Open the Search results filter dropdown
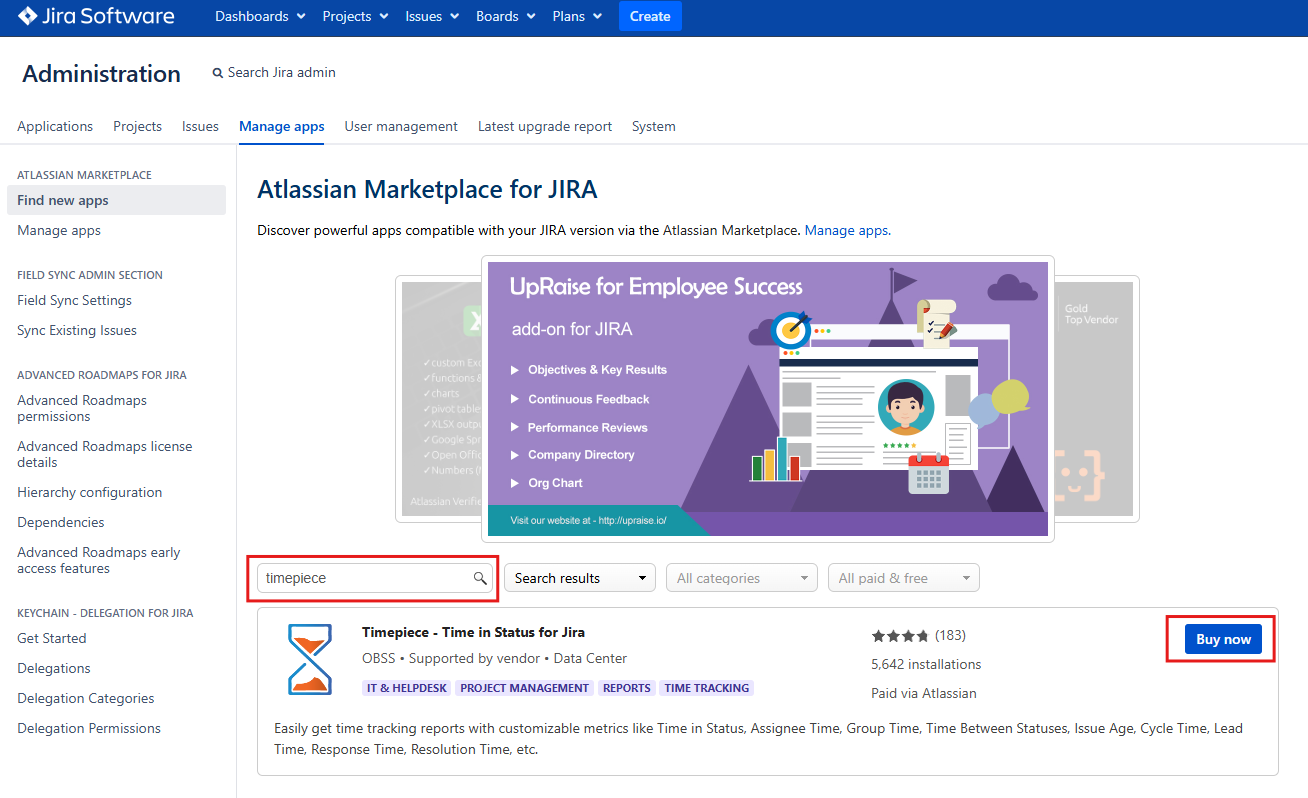Image resolution: width=1308 pixels, height=798 pixels. pos(579,578)
